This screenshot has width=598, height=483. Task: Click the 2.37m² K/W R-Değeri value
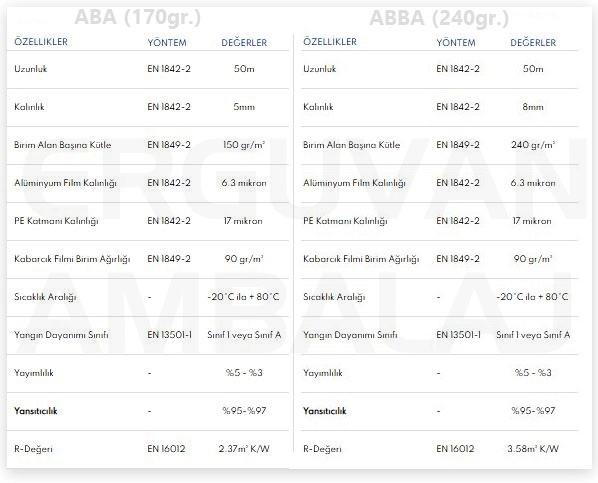(x=244, y=449)
